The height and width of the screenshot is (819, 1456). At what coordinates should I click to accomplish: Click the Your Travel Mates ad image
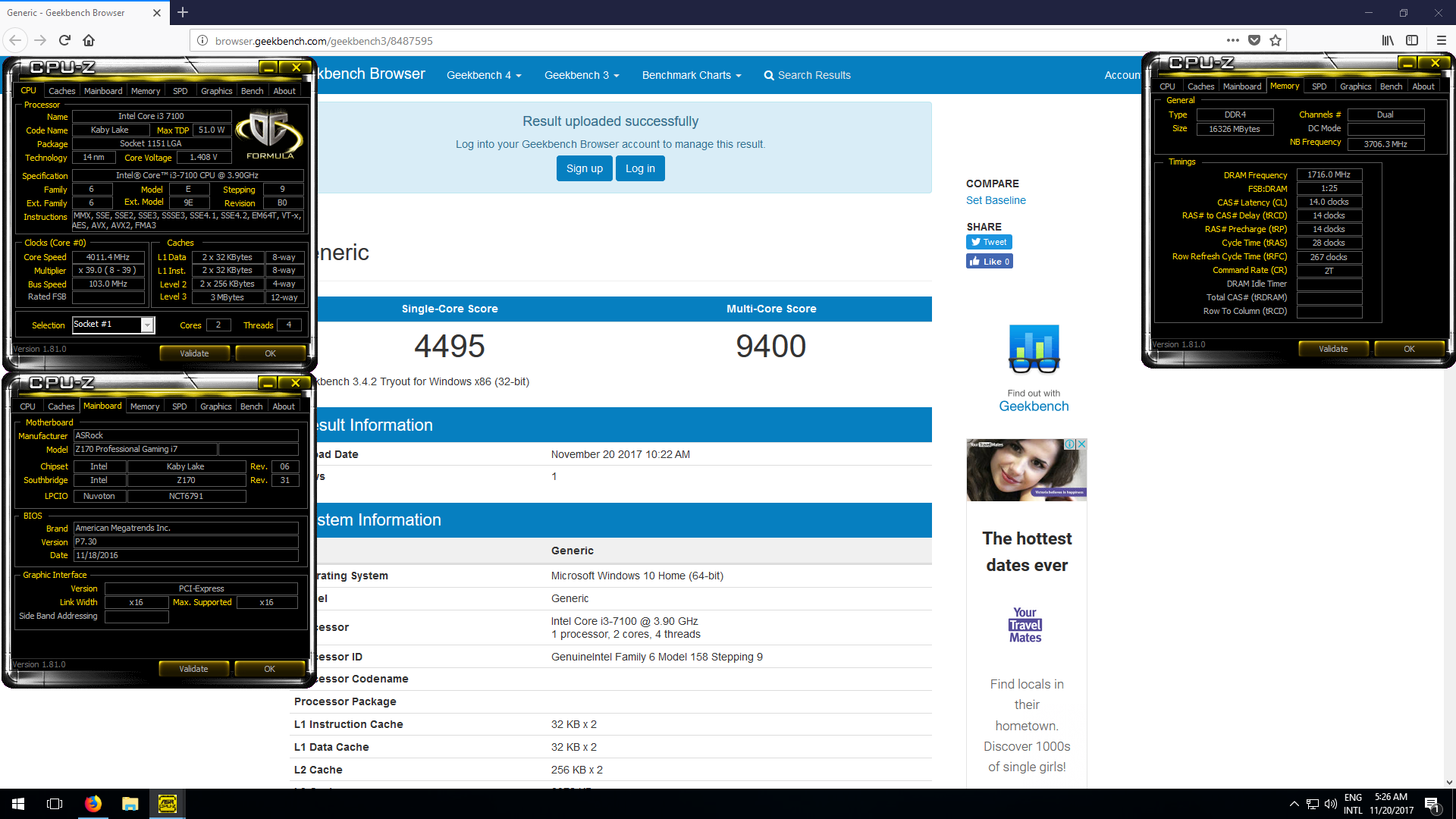tap(1026, 470)
